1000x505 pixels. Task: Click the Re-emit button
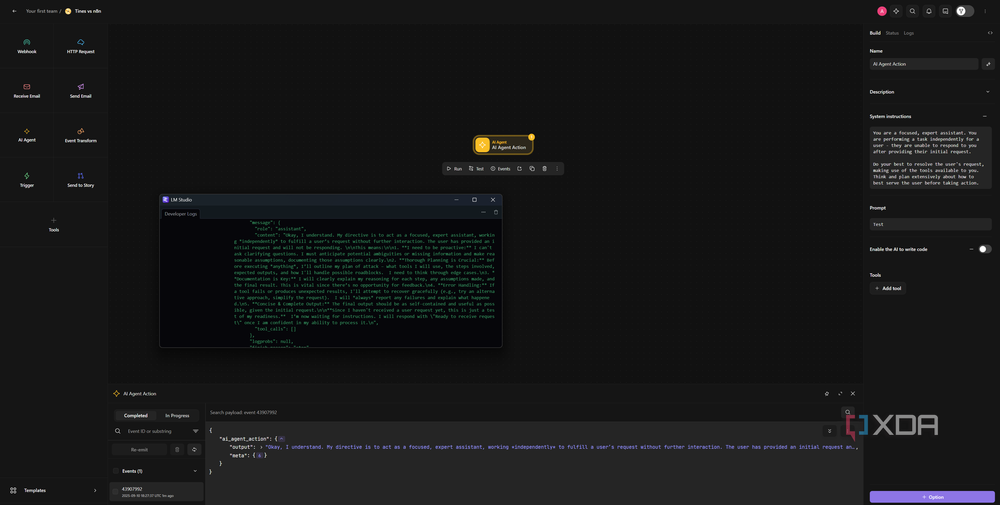coord(139,450)
